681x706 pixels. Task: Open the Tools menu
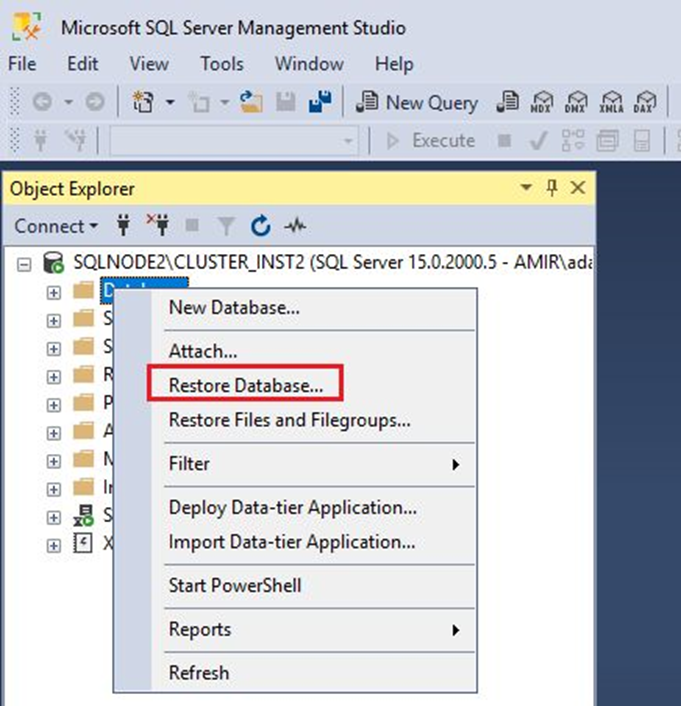(x=221, y=63)
